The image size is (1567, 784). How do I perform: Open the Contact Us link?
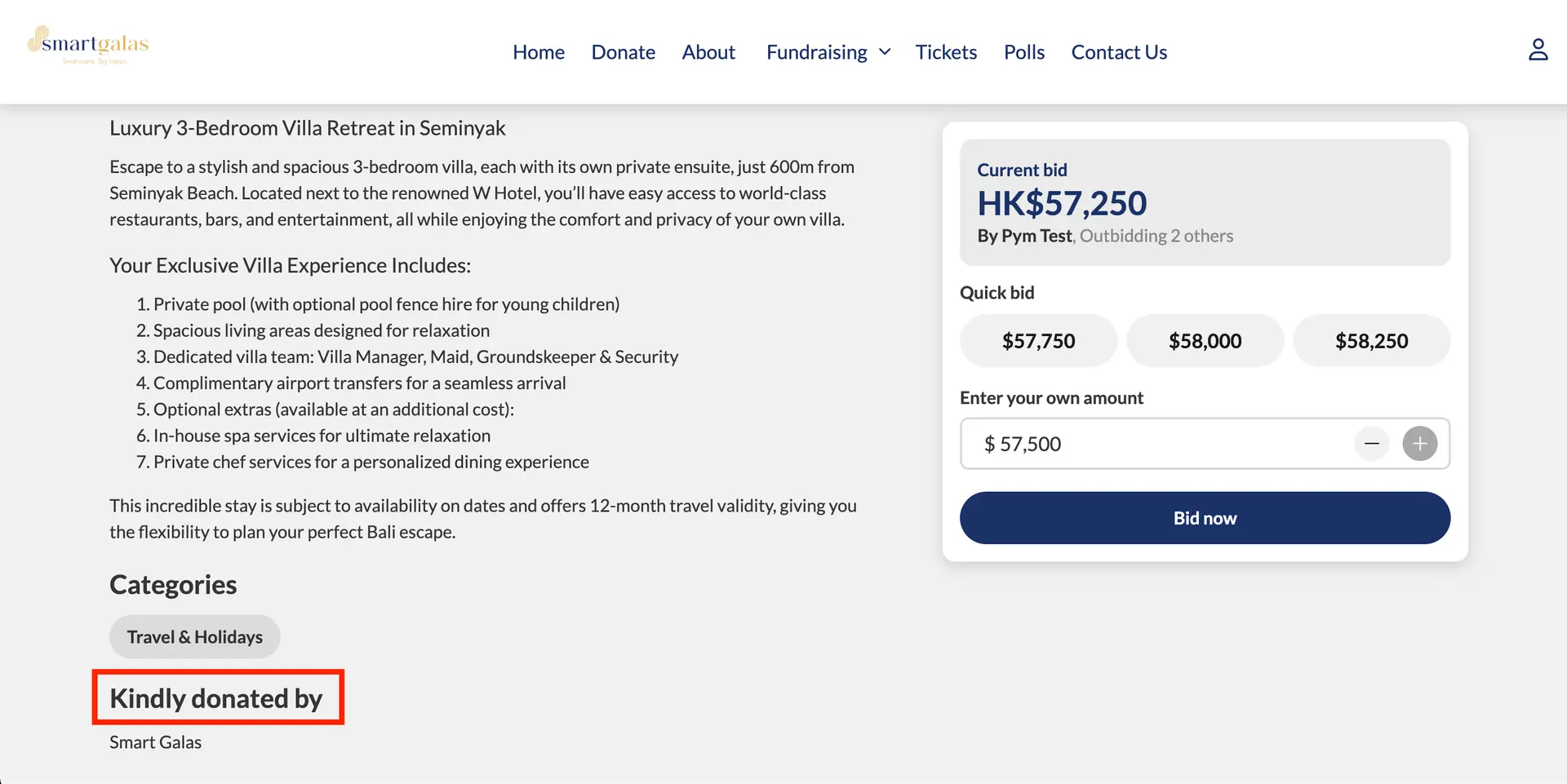point(1119,52)
